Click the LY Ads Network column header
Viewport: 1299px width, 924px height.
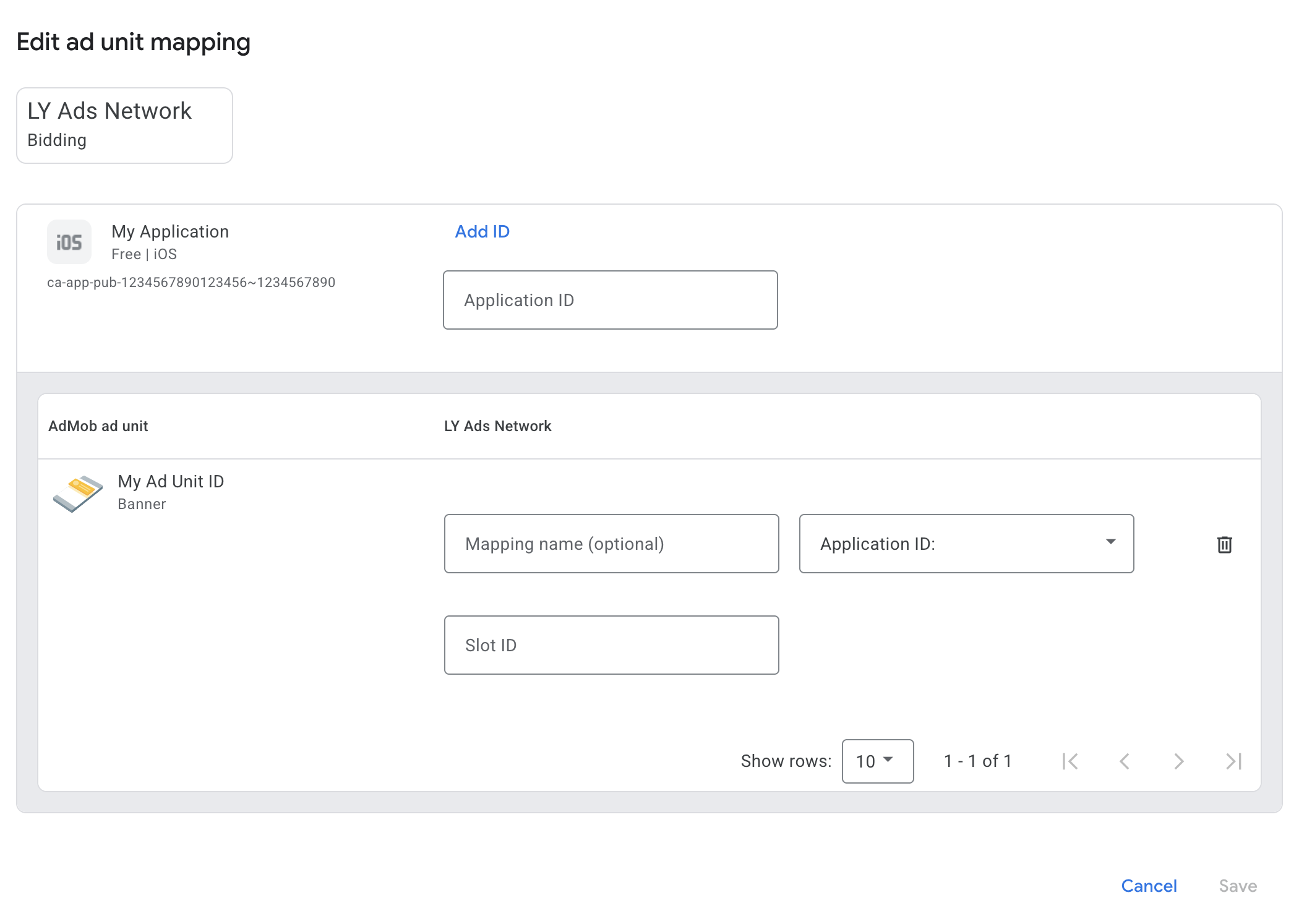498,426
